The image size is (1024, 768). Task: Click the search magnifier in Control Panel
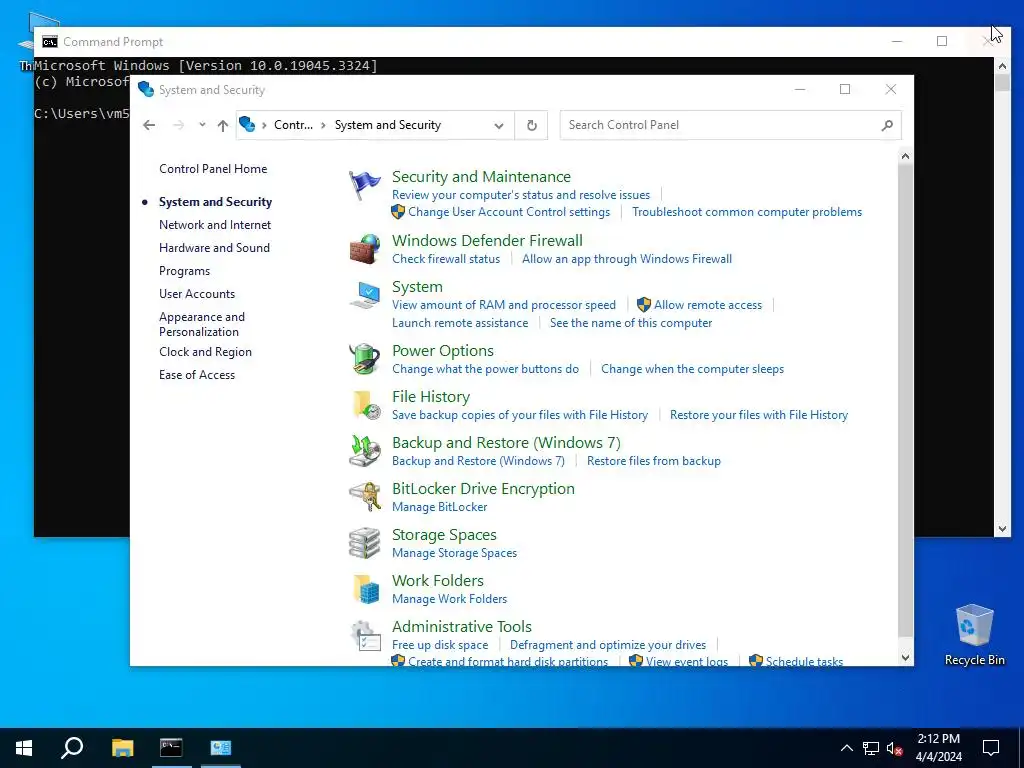pyautogui.click(x=886, y=125)
